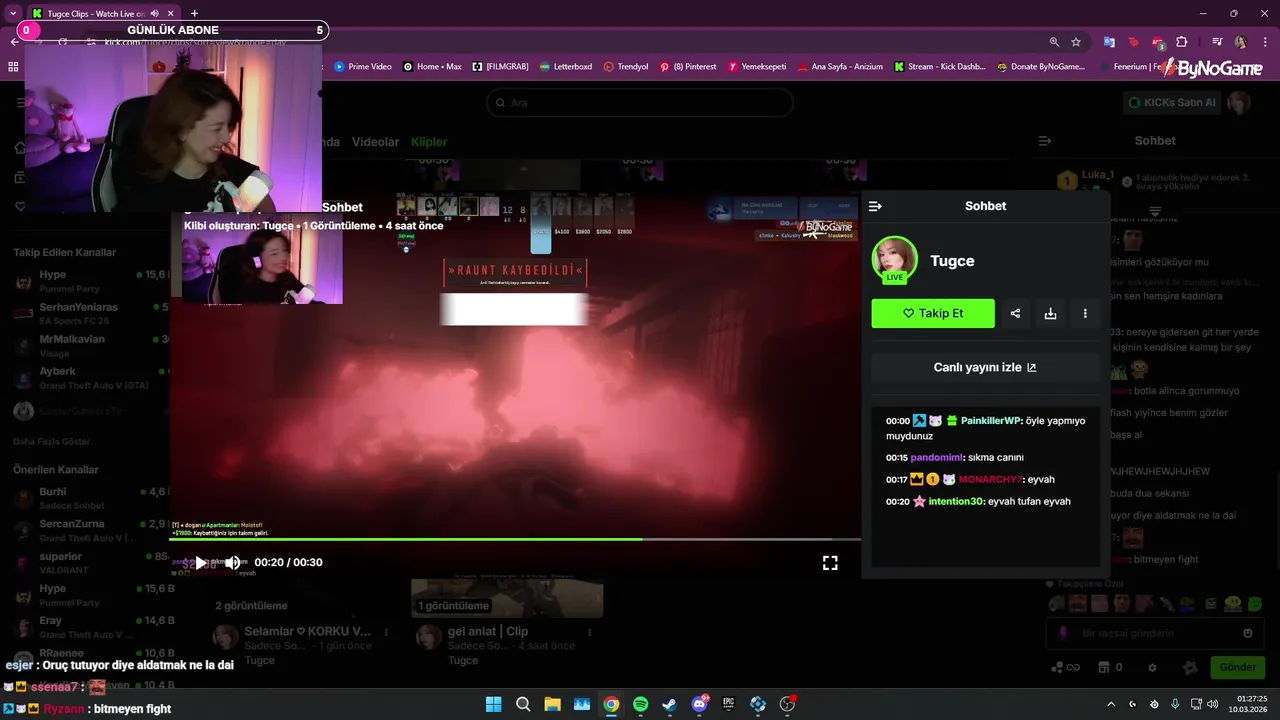This screenshot has width=1280, height=720.
Task: Open superior VALORANT channel in sidebar
Action: 90,563
